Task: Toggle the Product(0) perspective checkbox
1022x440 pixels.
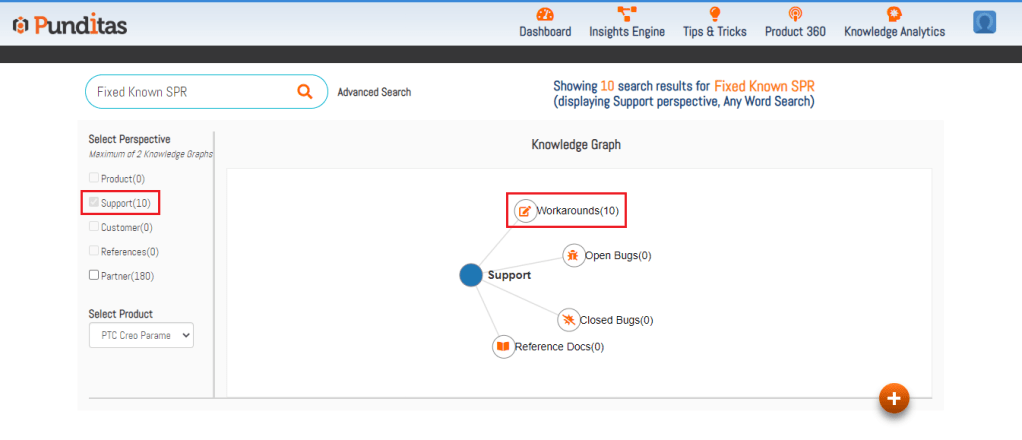Action: pyautogui.click(x=94, y=178)
